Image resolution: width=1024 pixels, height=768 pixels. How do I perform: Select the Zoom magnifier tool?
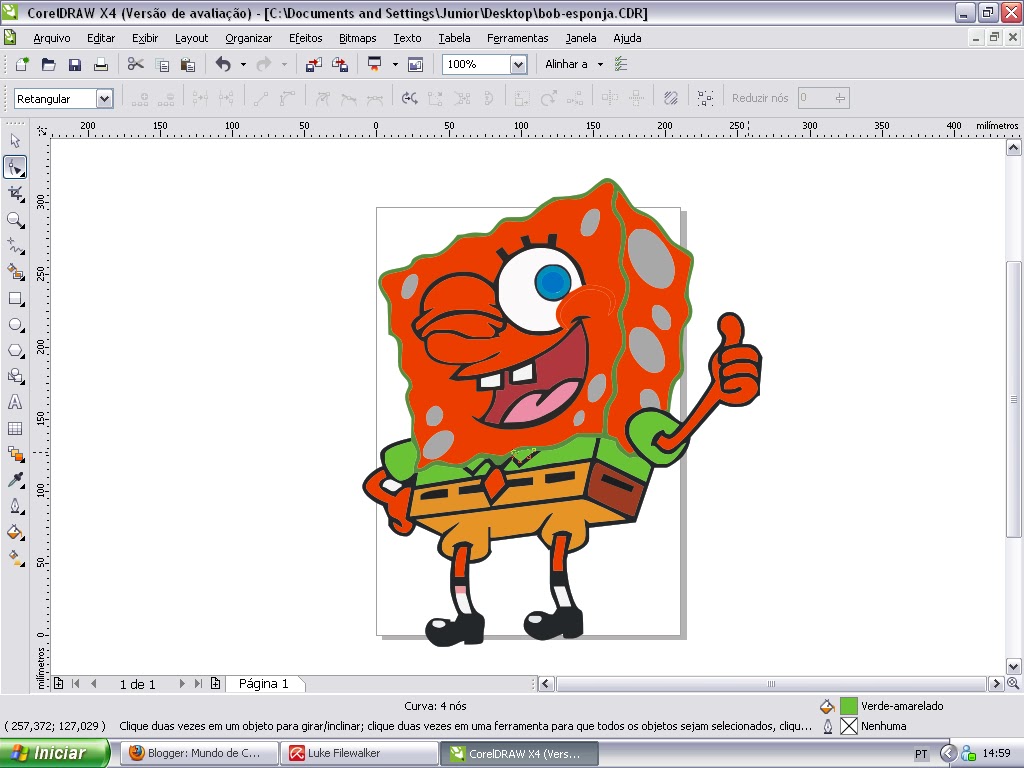[x=15, y=220]
